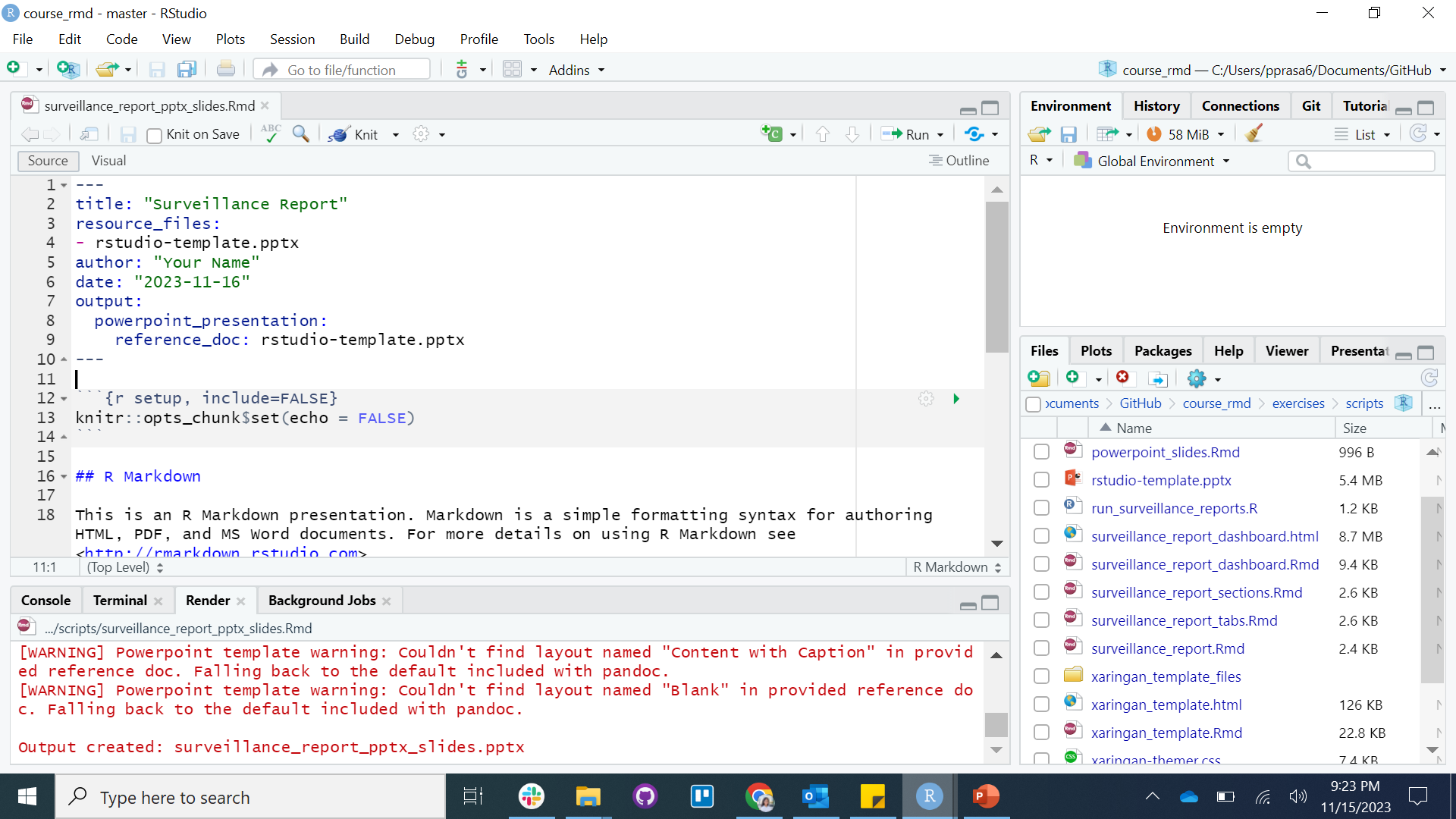
Task: Switch to the Packages tab
Action: click(x=1163, y=350)
